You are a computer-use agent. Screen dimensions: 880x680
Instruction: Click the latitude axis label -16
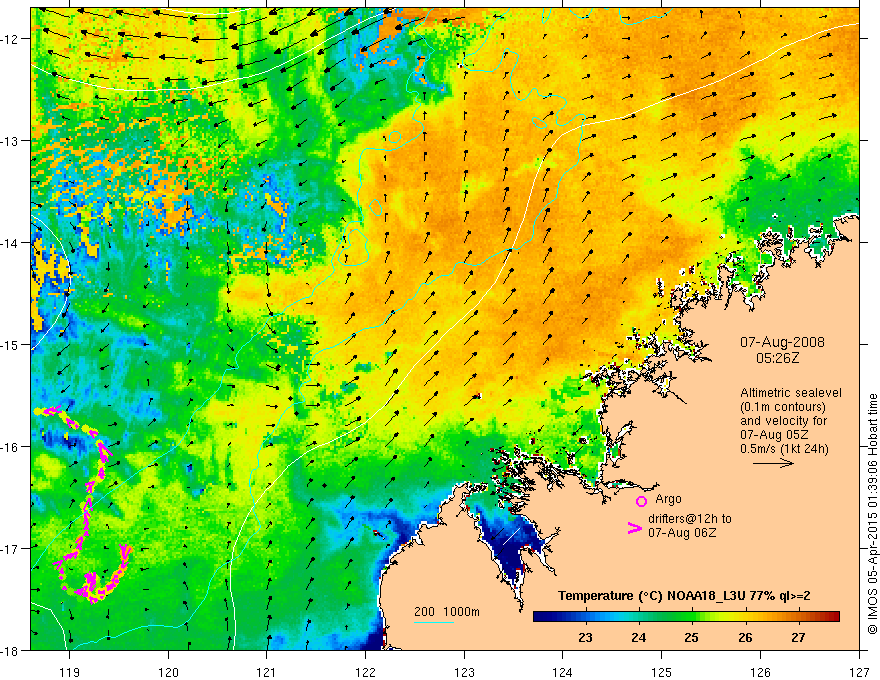(x=11, y=447)
